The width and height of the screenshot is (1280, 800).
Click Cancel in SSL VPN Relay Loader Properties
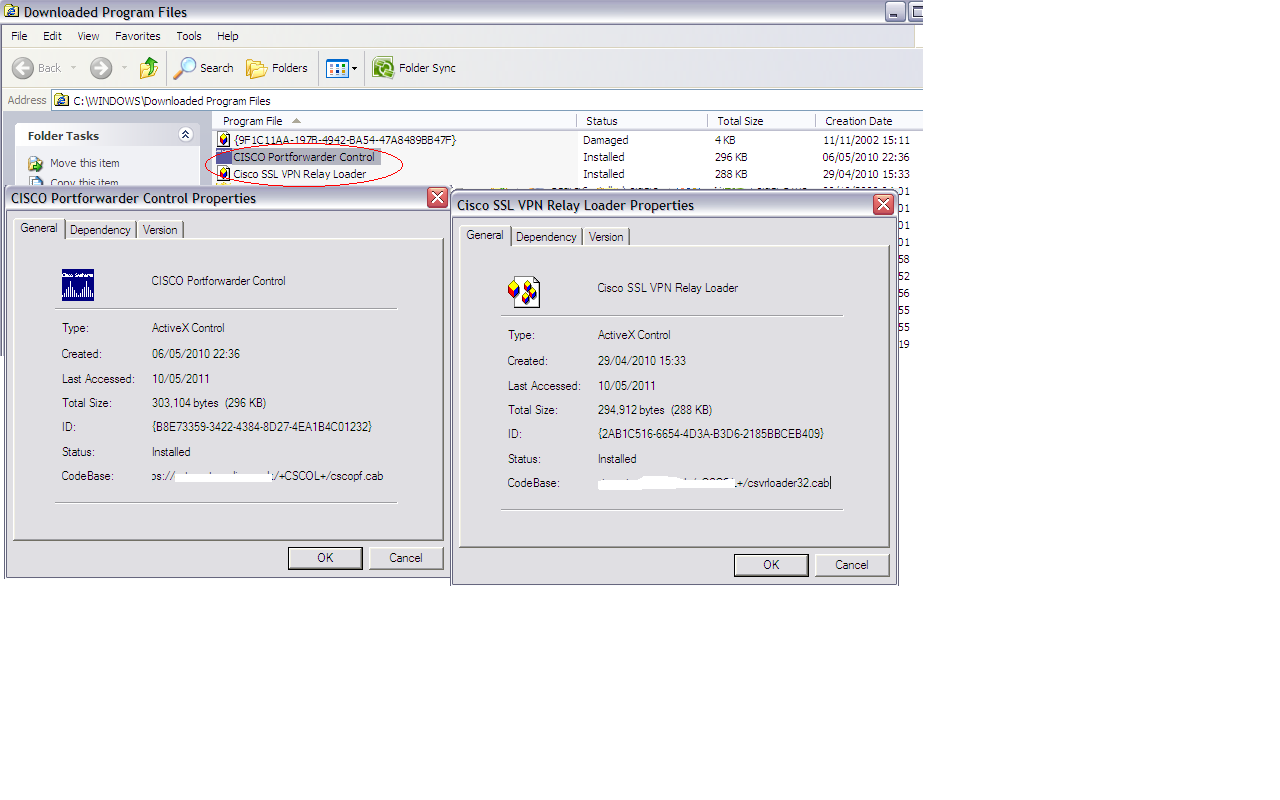(852, 565)
